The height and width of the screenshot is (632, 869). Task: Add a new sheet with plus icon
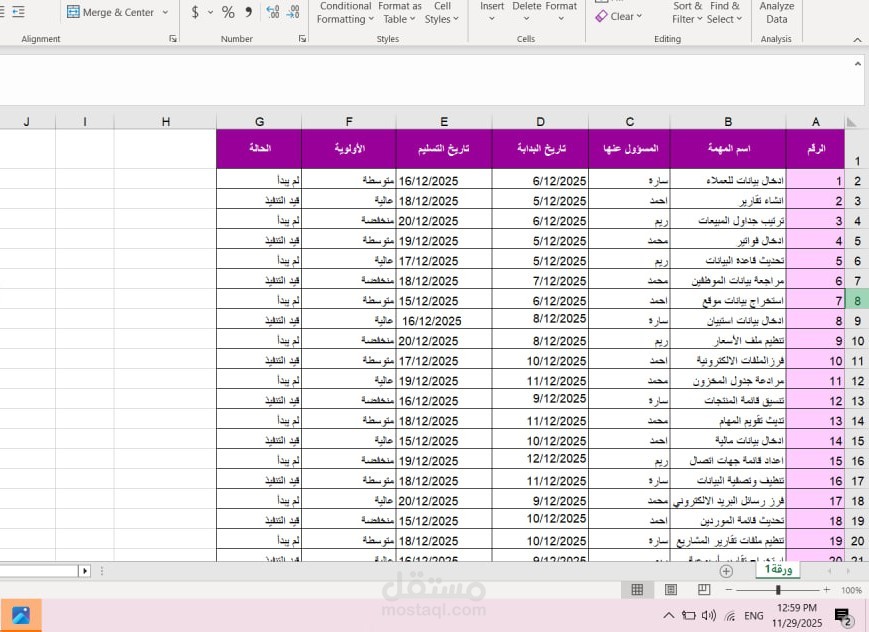[726, 571]
